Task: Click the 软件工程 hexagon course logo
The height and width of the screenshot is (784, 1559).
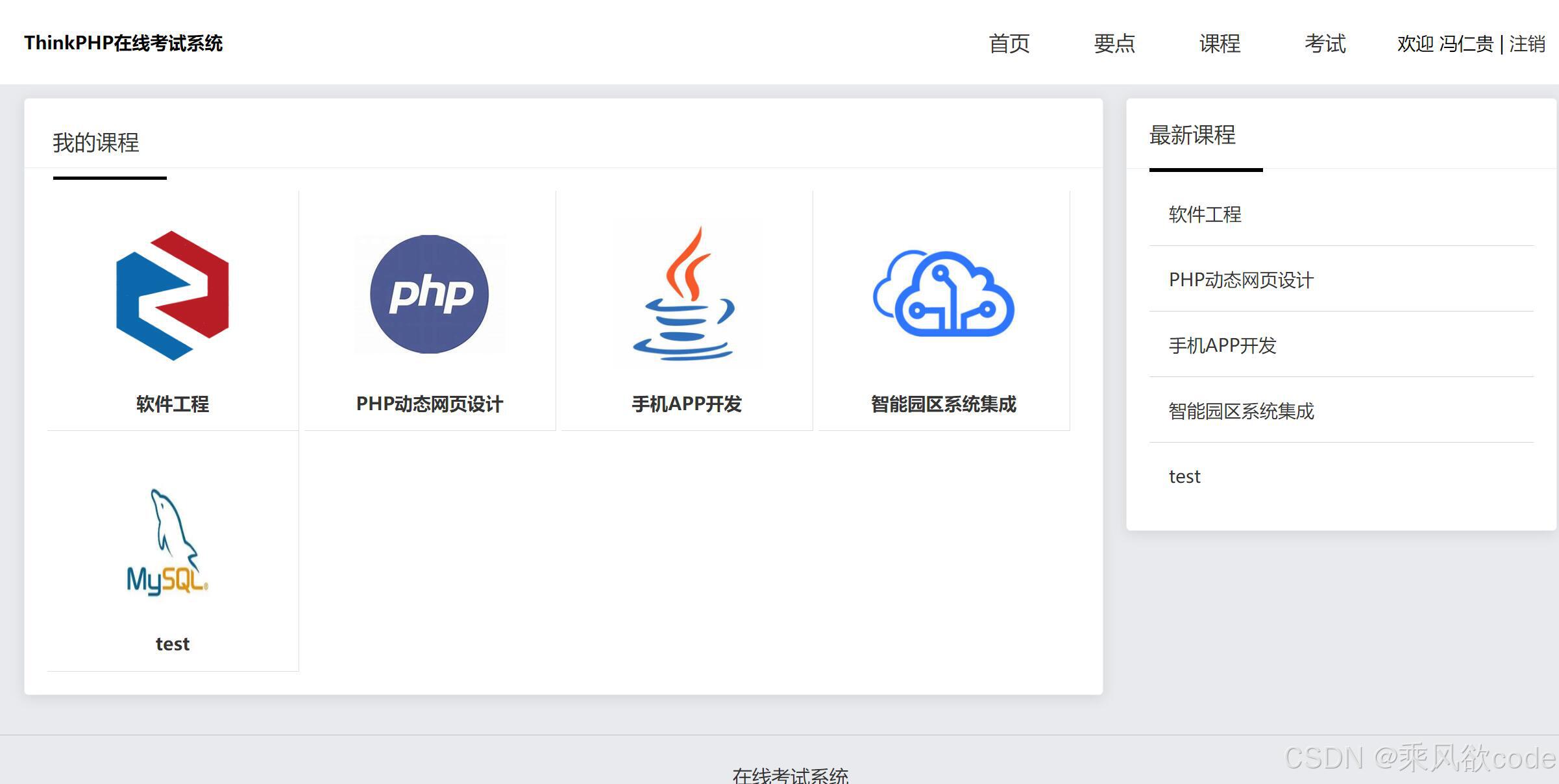Action: click(172, 295)
